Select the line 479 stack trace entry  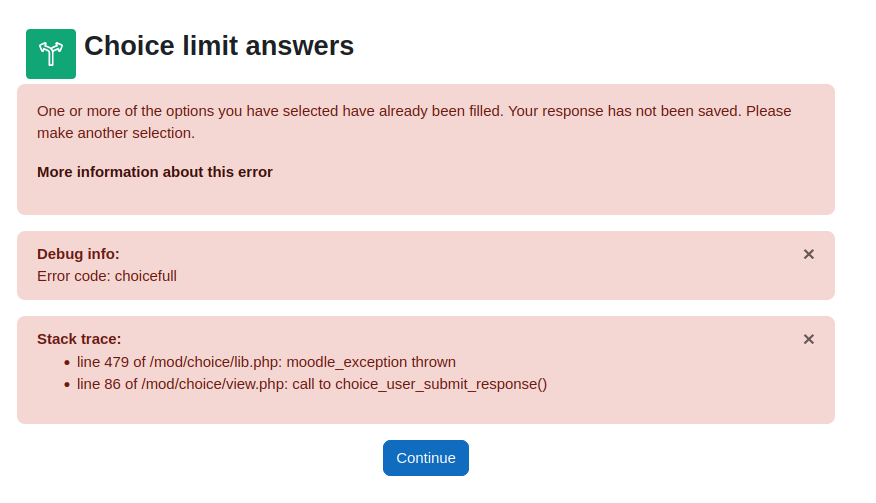[x=266, y=362]
